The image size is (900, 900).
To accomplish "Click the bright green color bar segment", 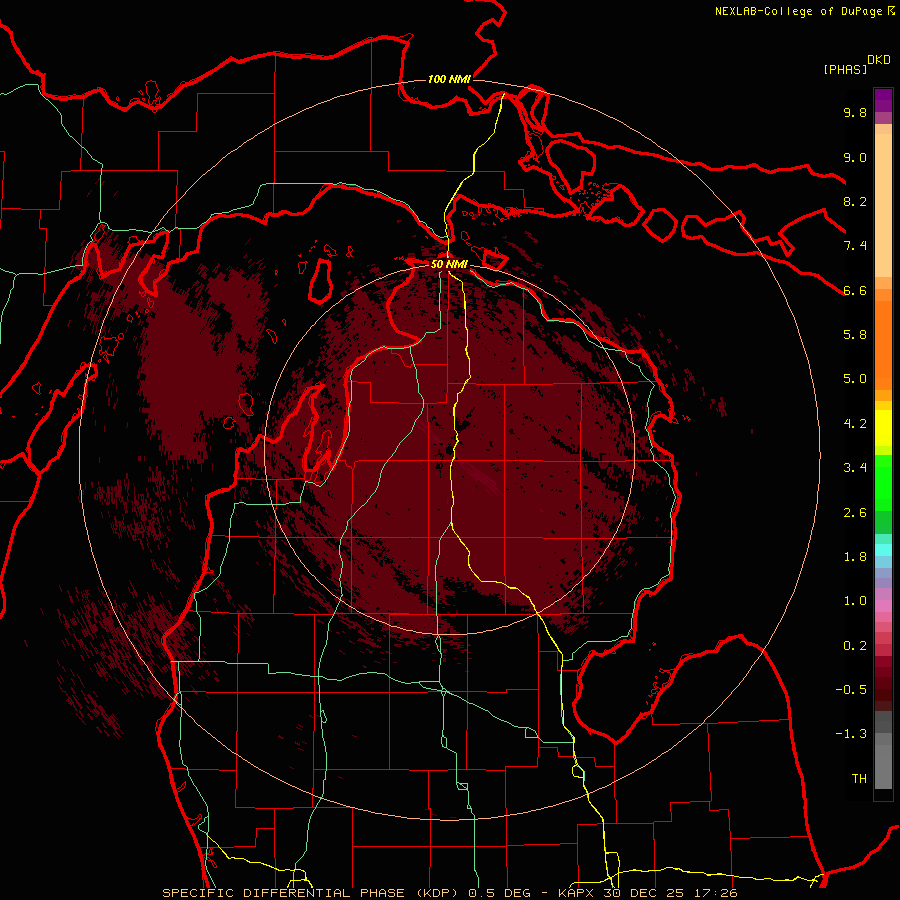I will tap(883, 483).
